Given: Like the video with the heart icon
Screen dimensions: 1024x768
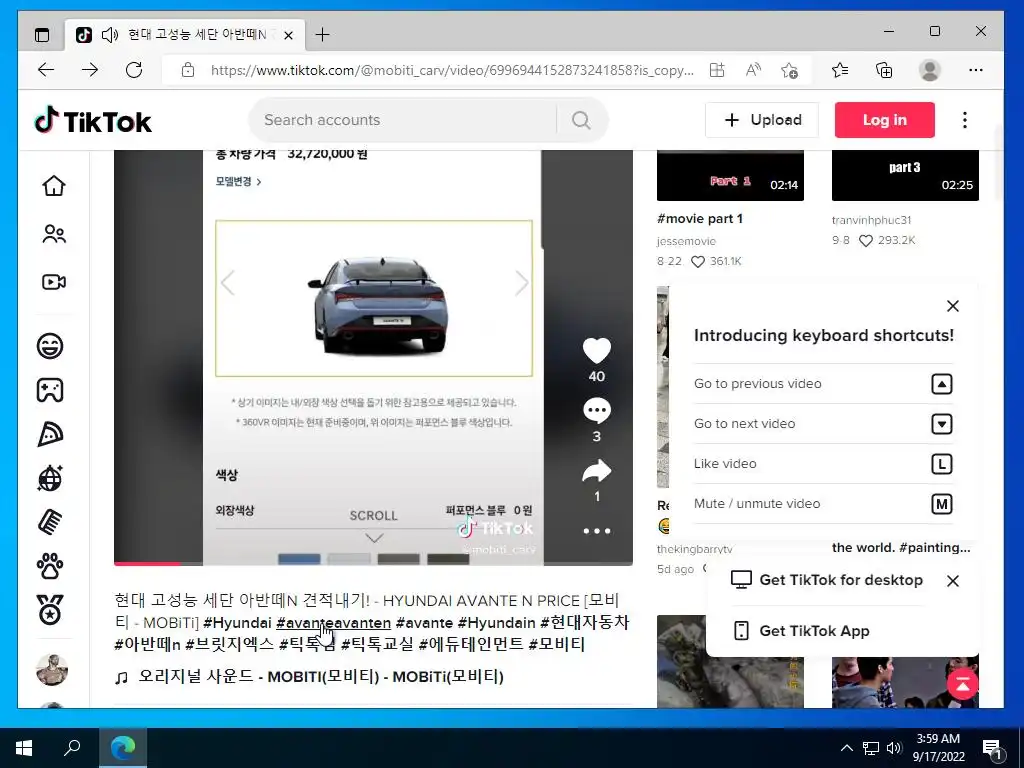Looking at the screenshot, I should (x=596, y=351).
